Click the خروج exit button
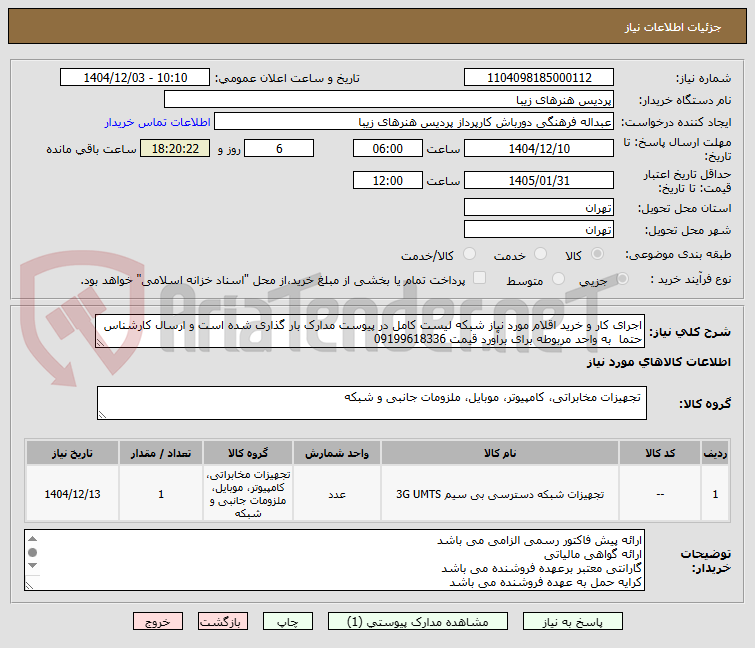 point(158,622)
